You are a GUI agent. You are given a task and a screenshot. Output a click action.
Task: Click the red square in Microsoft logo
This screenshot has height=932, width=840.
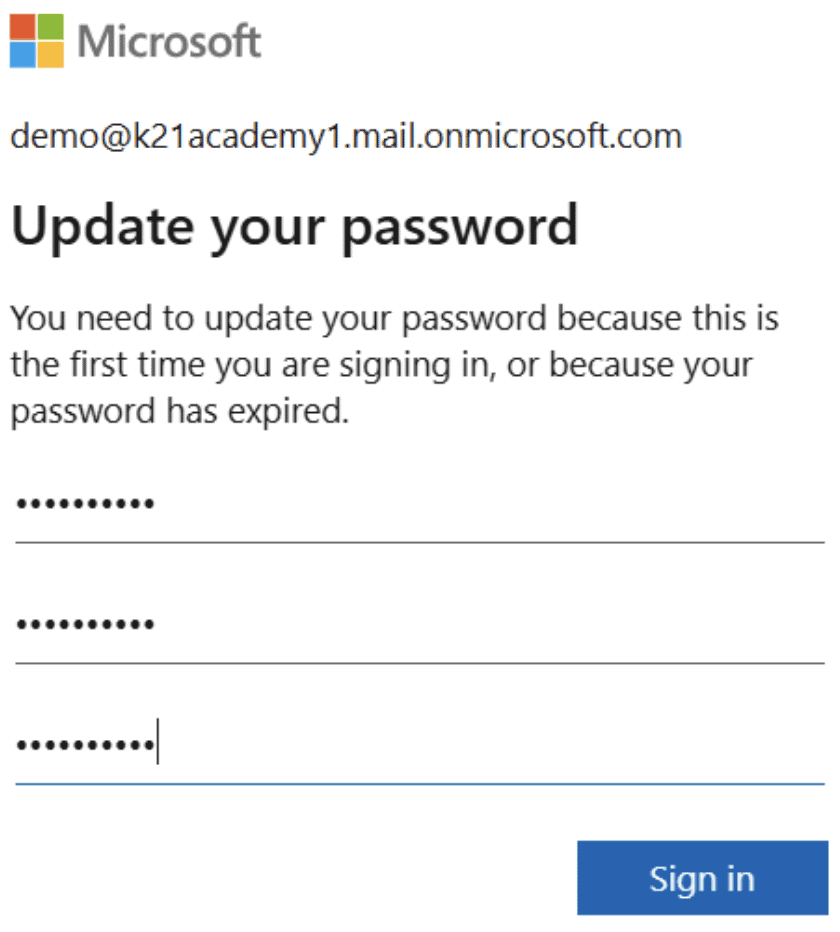tap(23, 27)
